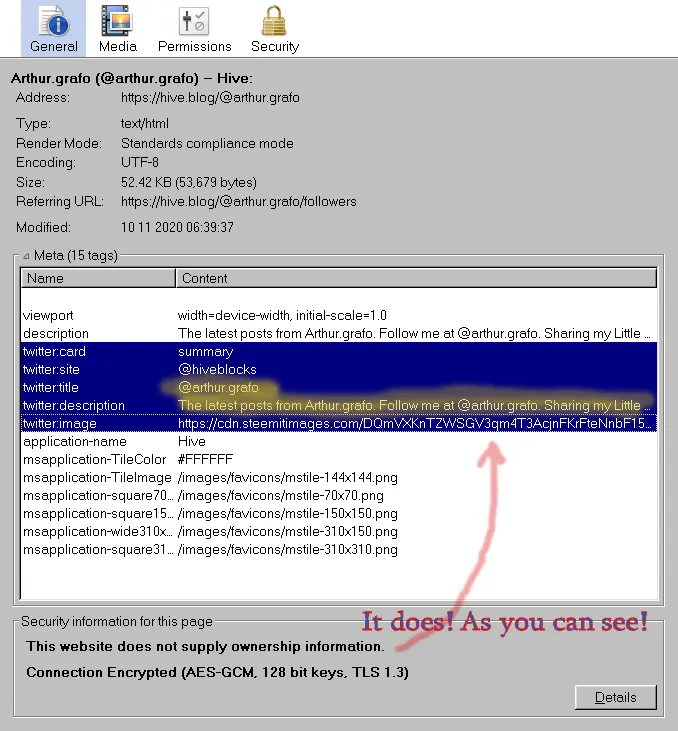Screen dimensions: 678x731
Task: Click the Hive content cell
Action: 192,441
